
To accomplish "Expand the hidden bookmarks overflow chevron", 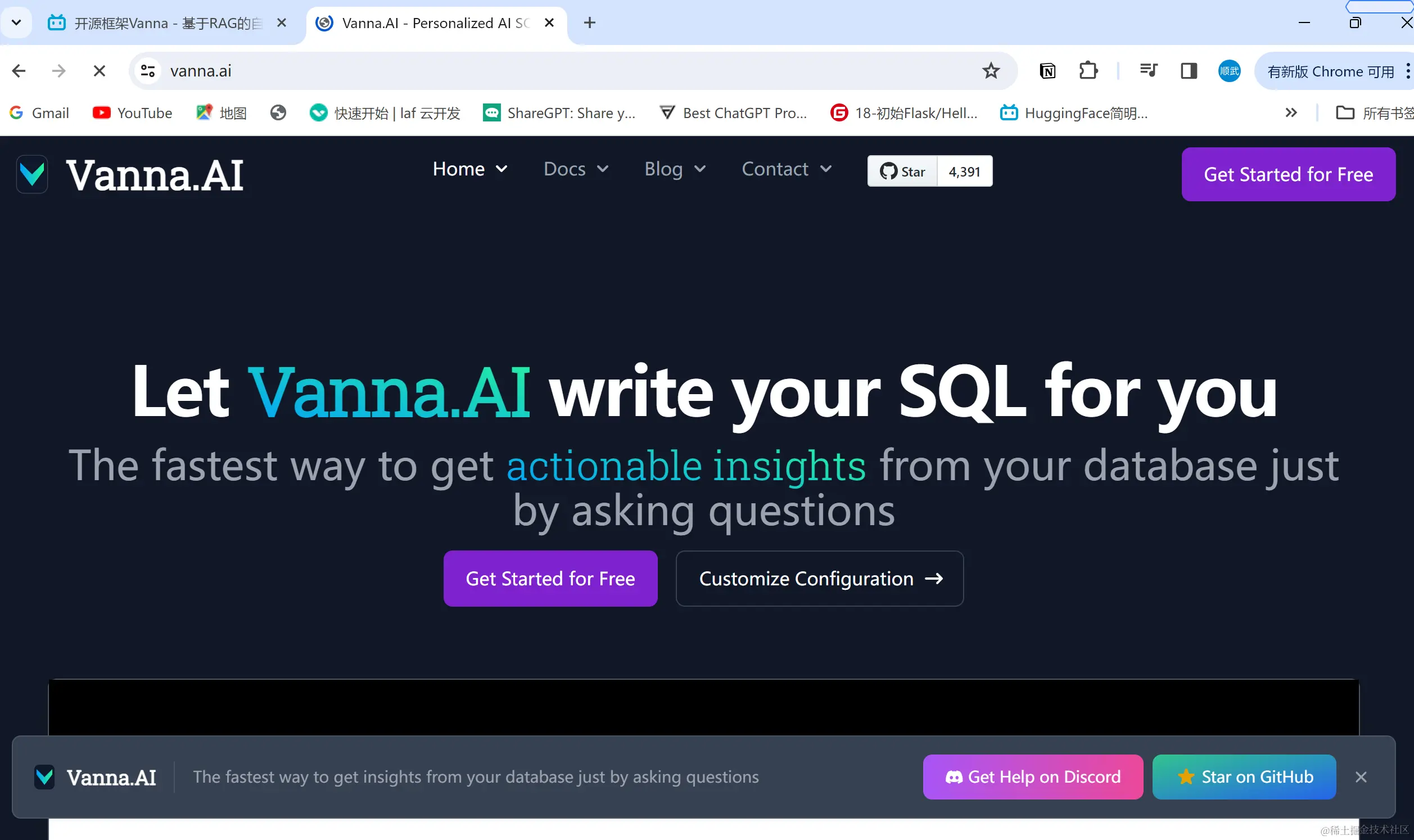I will point(1291,112).
